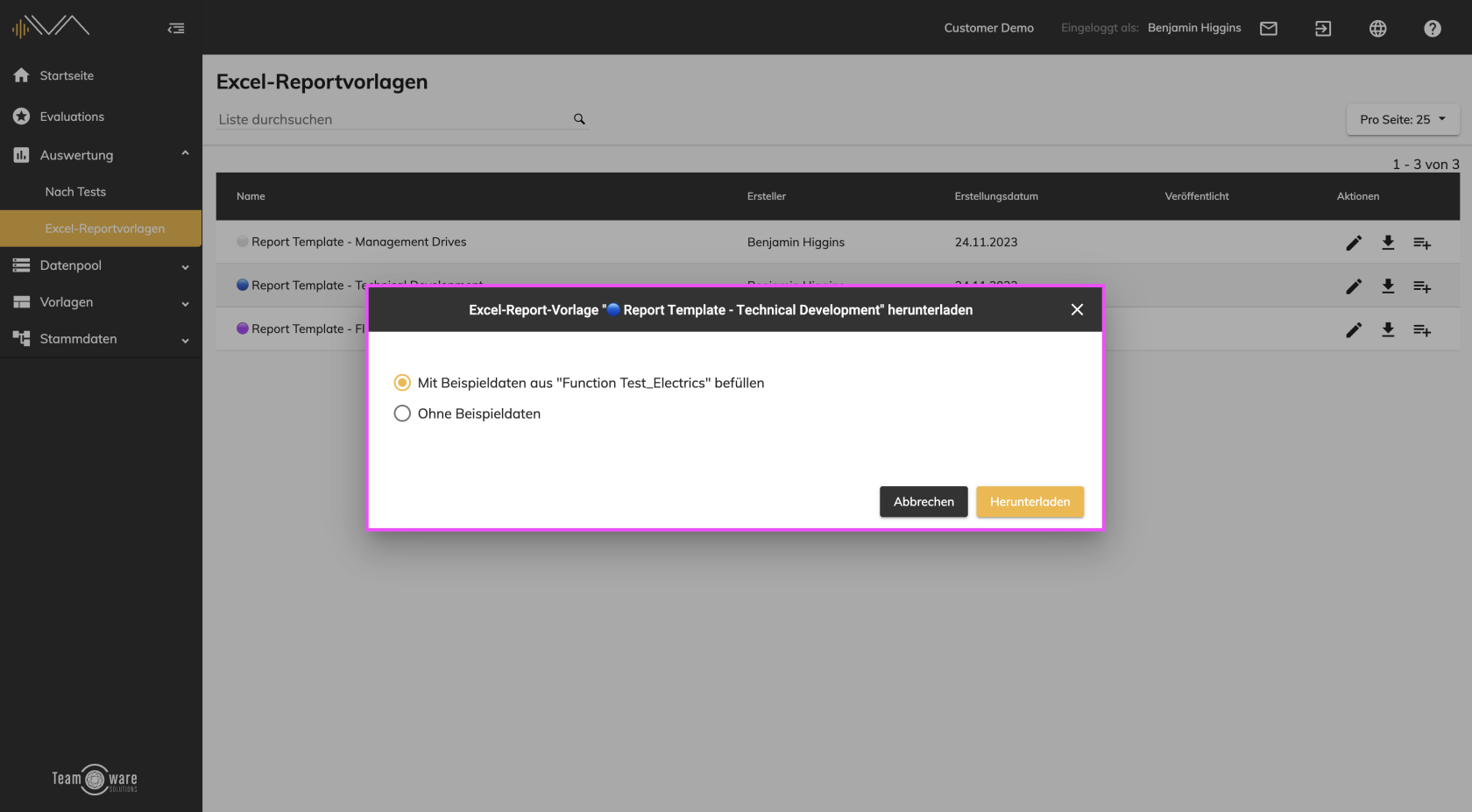The width and height of the screenshot is (1472, 812).
Task: Click the Herunterladen button
Action: [x=1030, y=502]
